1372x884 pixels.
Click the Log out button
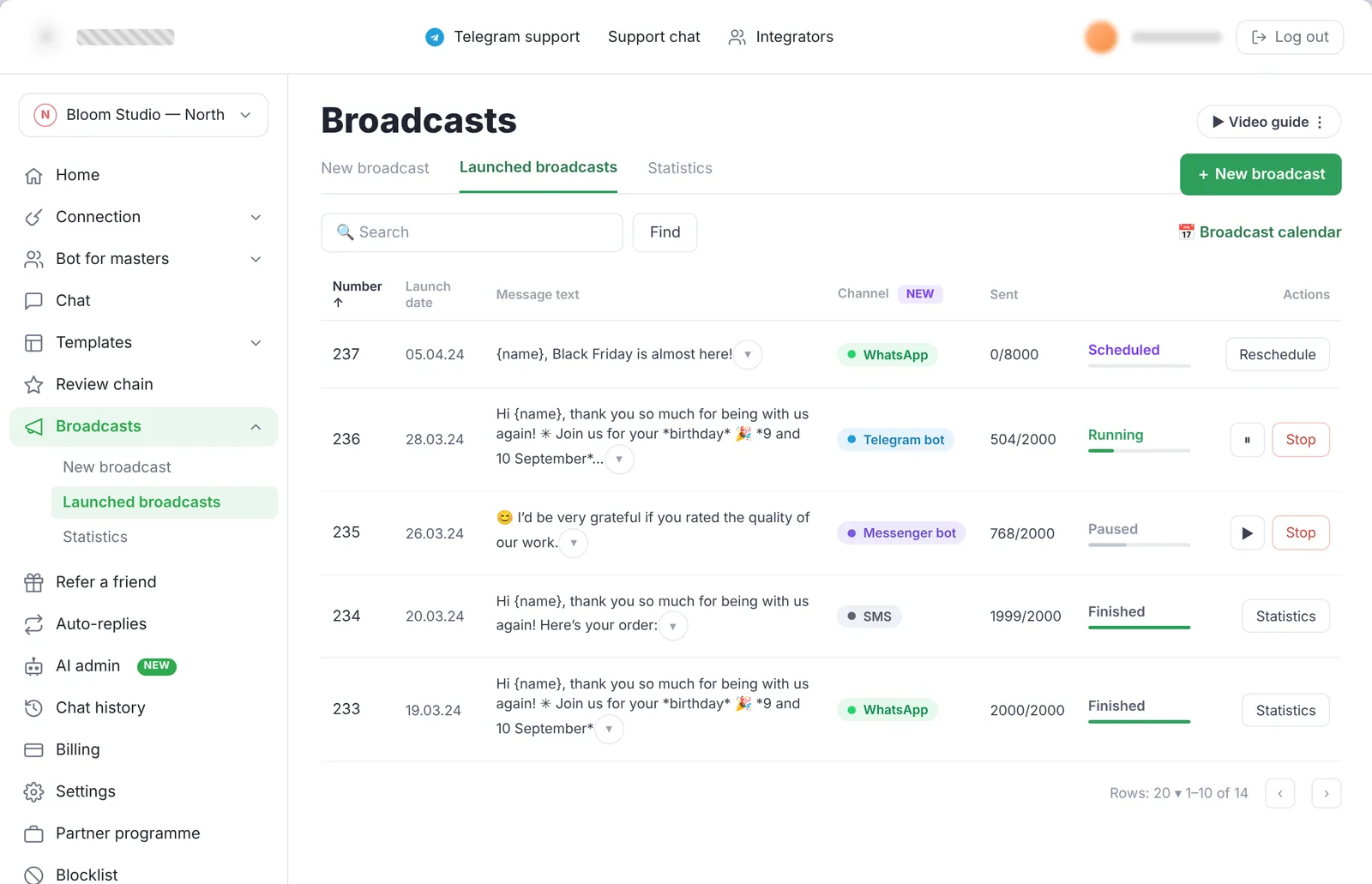pyautogui.click(x=1290, y=37)
